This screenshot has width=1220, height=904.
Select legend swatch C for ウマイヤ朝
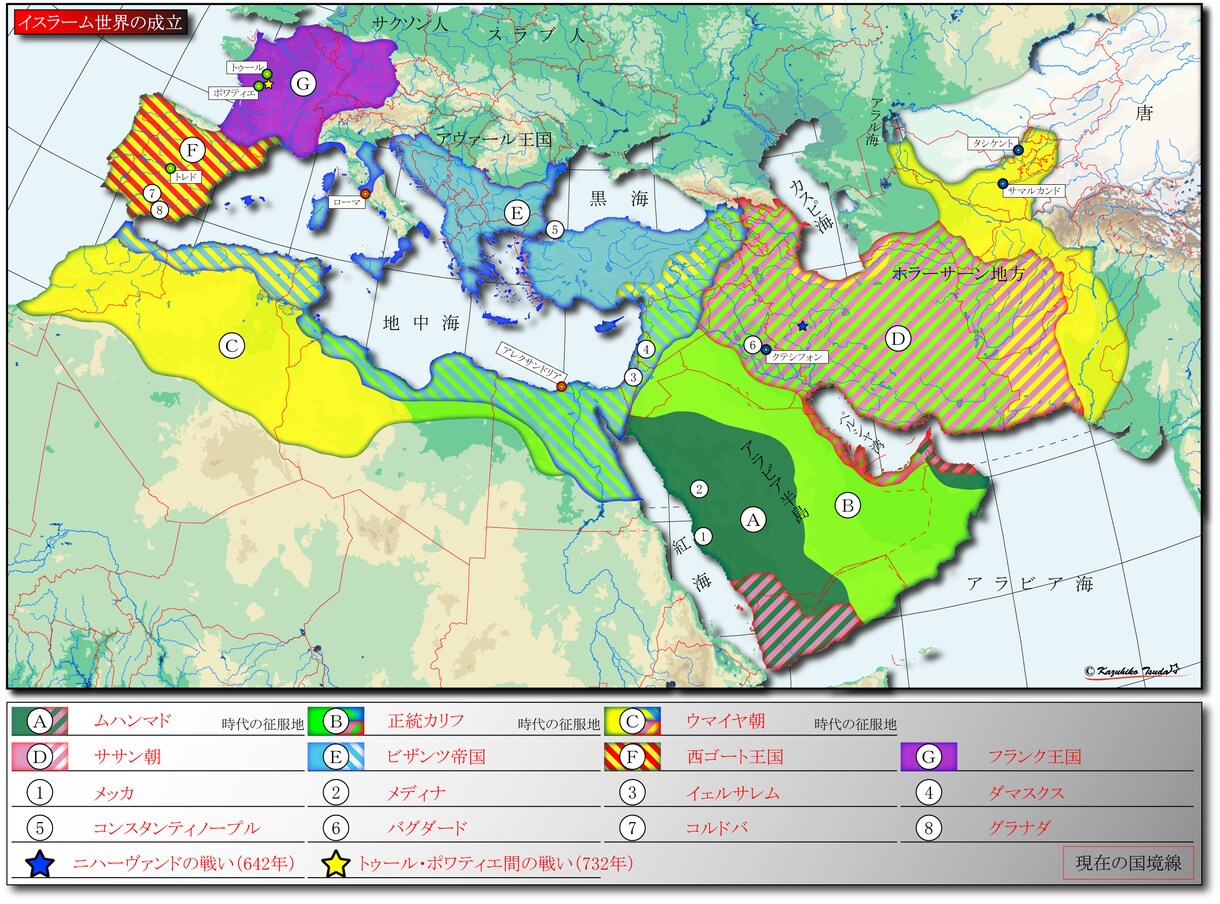tap(632, 720)
